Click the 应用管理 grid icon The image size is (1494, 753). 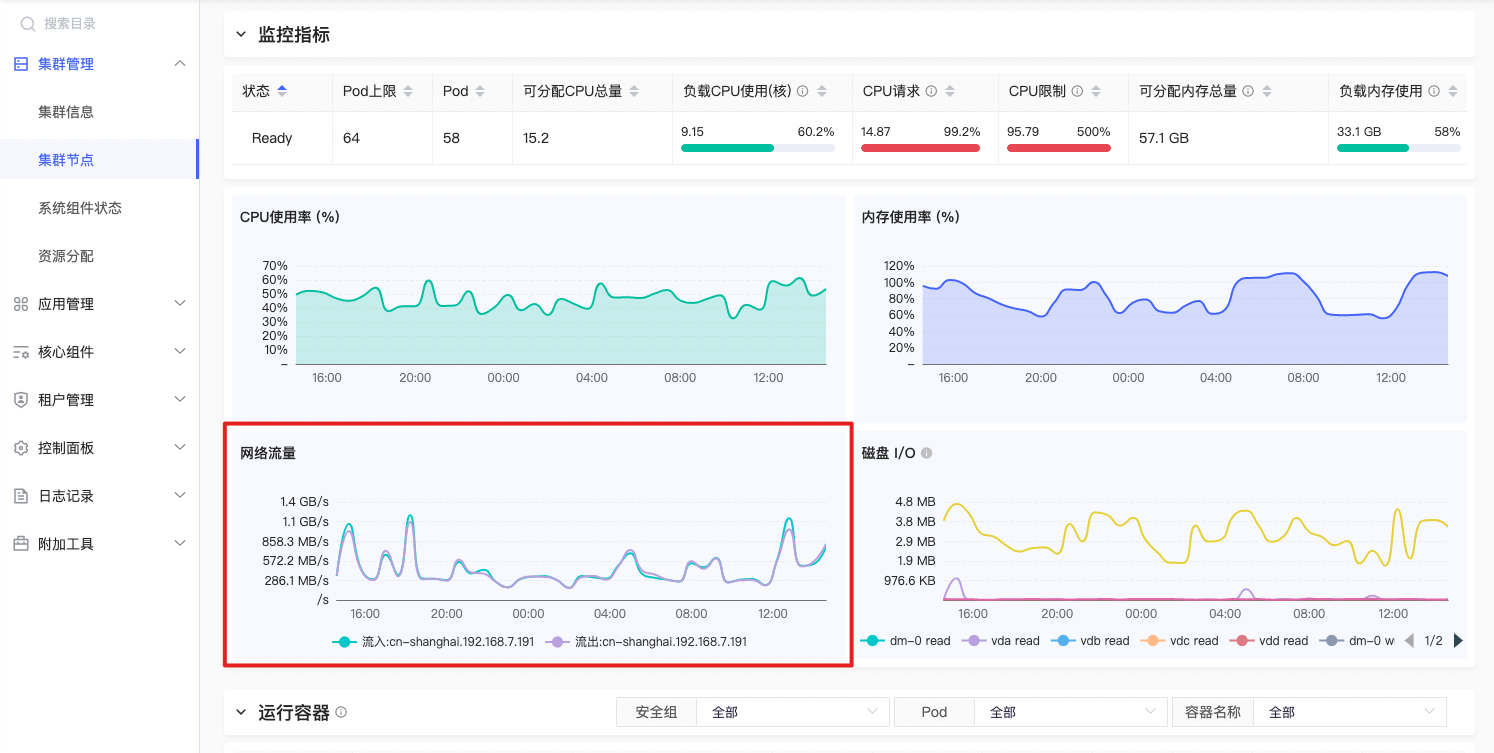[20, 304]
